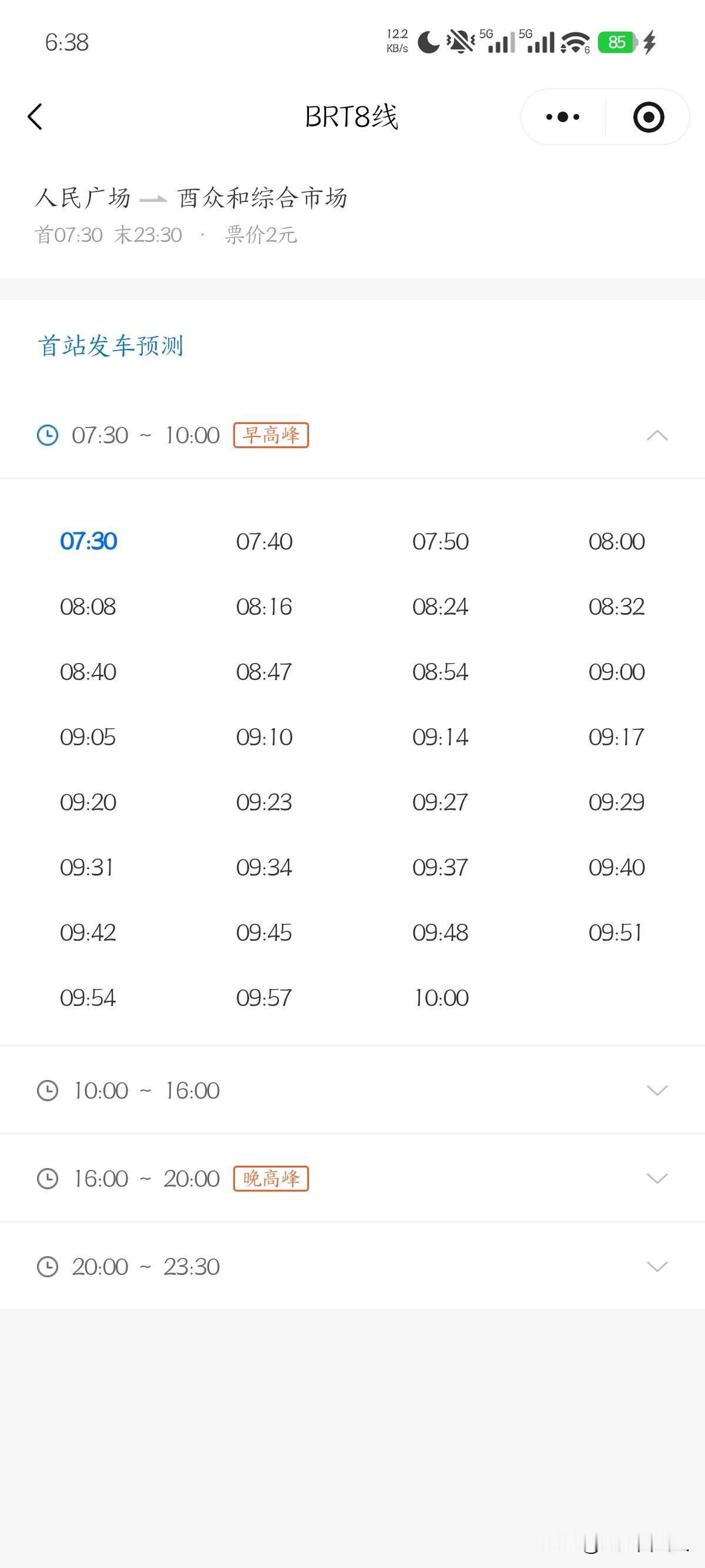Image resolution: width=705 pixels, height=1568 pixels.
Task: Tap the back arrow icon
Action: 35,117
